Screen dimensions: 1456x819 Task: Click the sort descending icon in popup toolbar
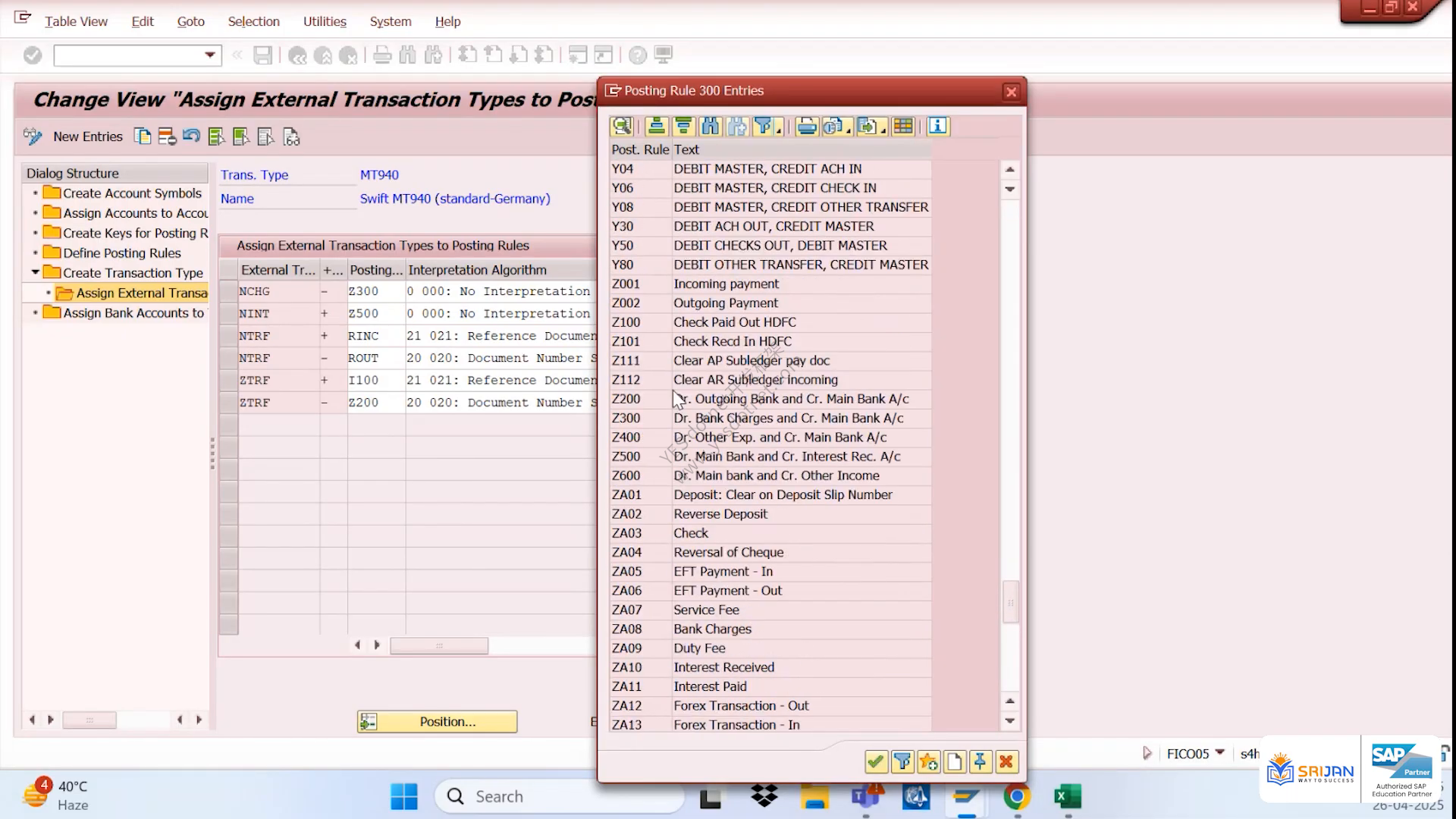[x=683, y=127]
